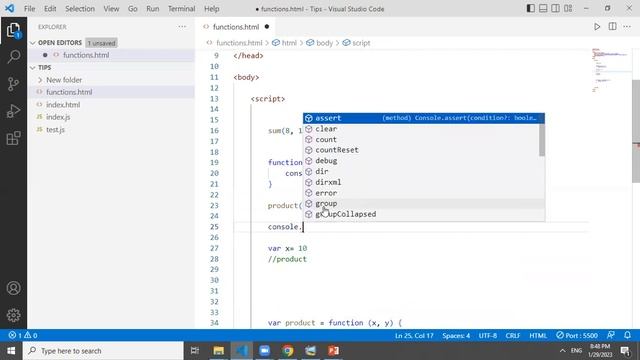Image resolution: width=640 pixels, height=360 pixels.
Task: Open the Go menu
Action: pyautogui.click(x=133, y=9)
